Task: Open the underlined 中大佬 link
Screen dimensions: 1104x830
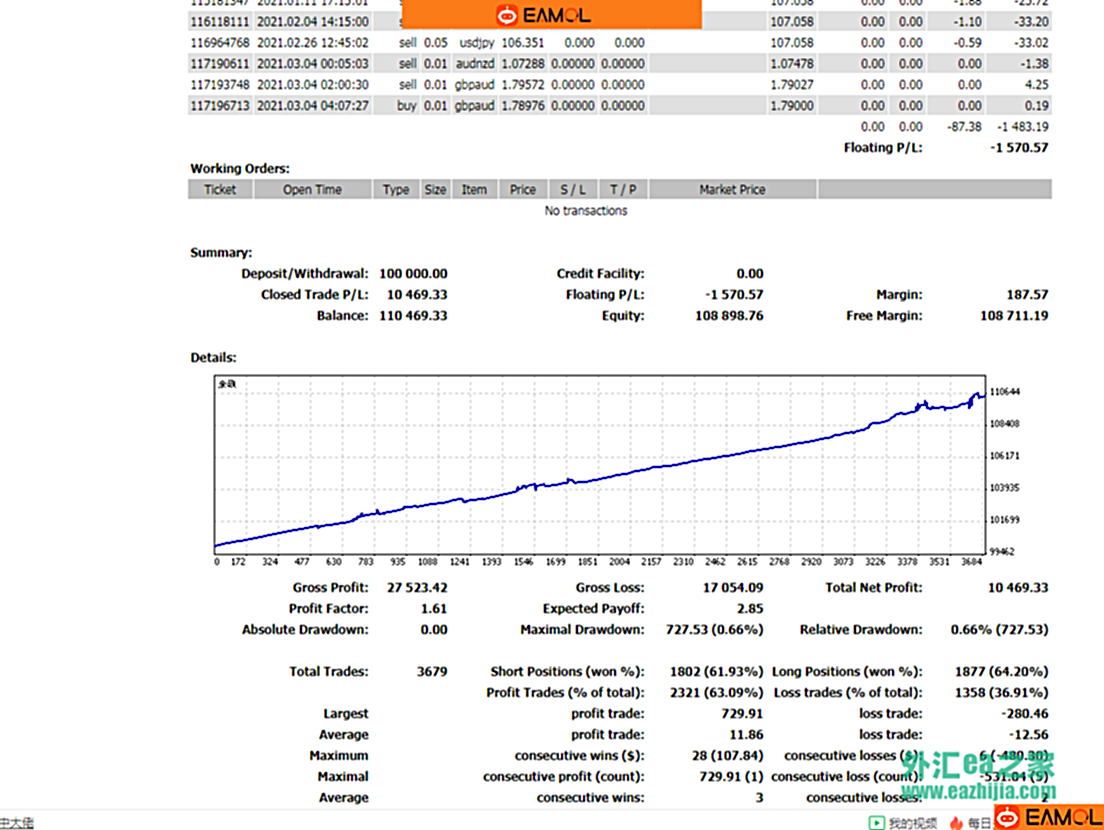Action: click(17, 822)
